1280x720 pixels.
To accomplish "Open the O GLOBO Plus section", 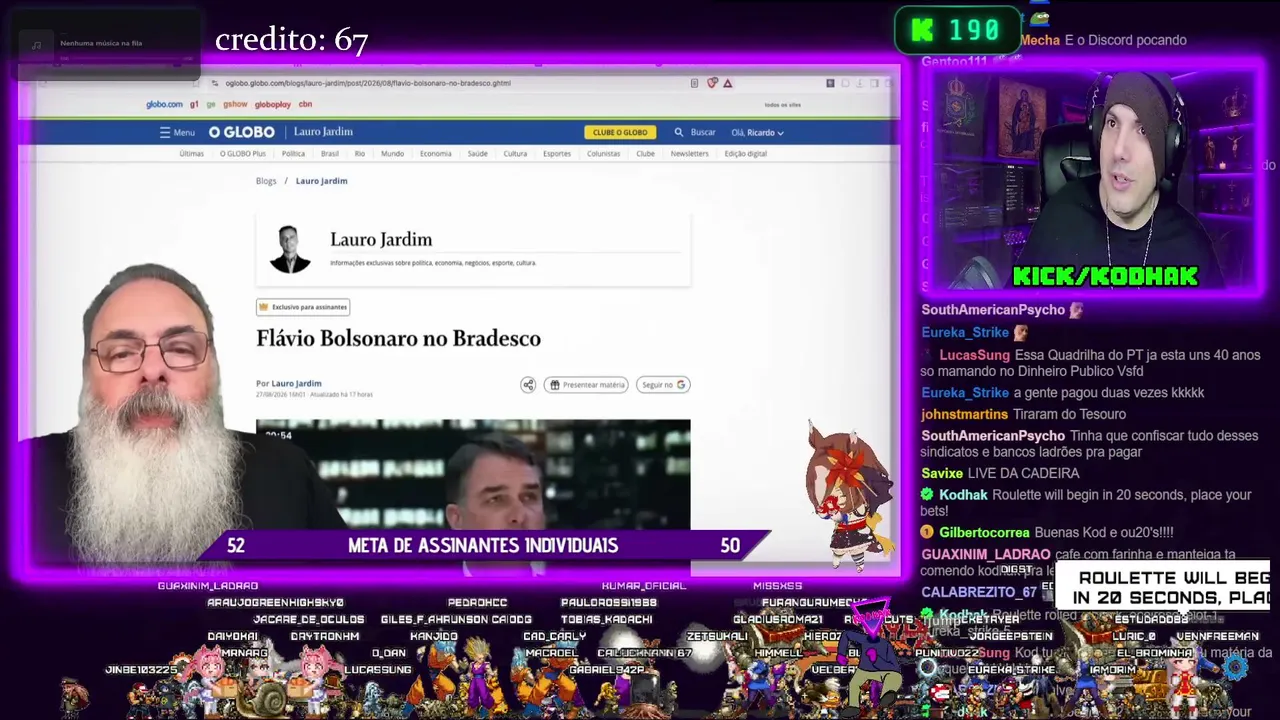I will tap(243, 154).
